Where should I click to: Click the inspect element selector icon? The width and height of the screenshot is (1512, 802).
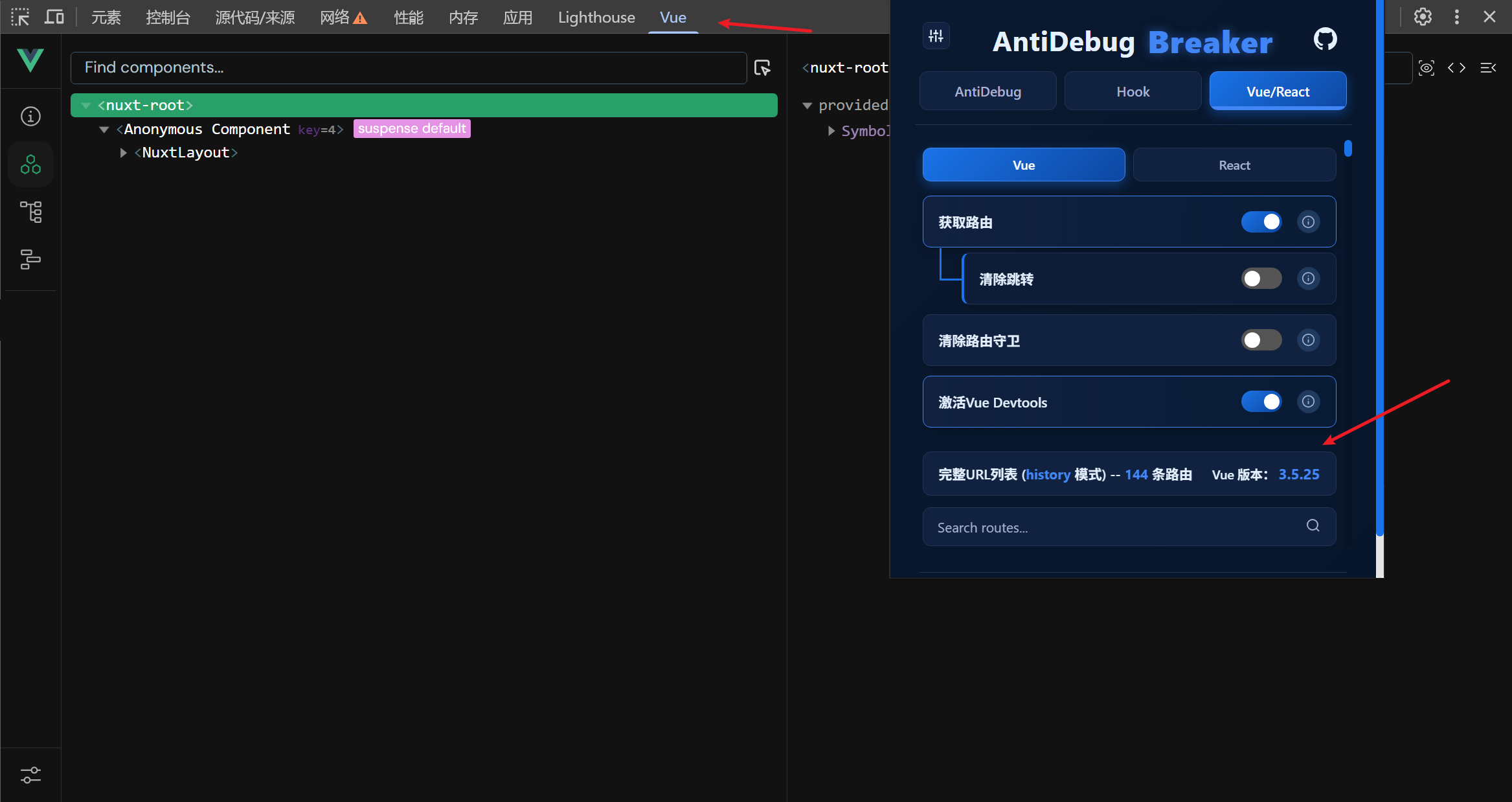20,17
